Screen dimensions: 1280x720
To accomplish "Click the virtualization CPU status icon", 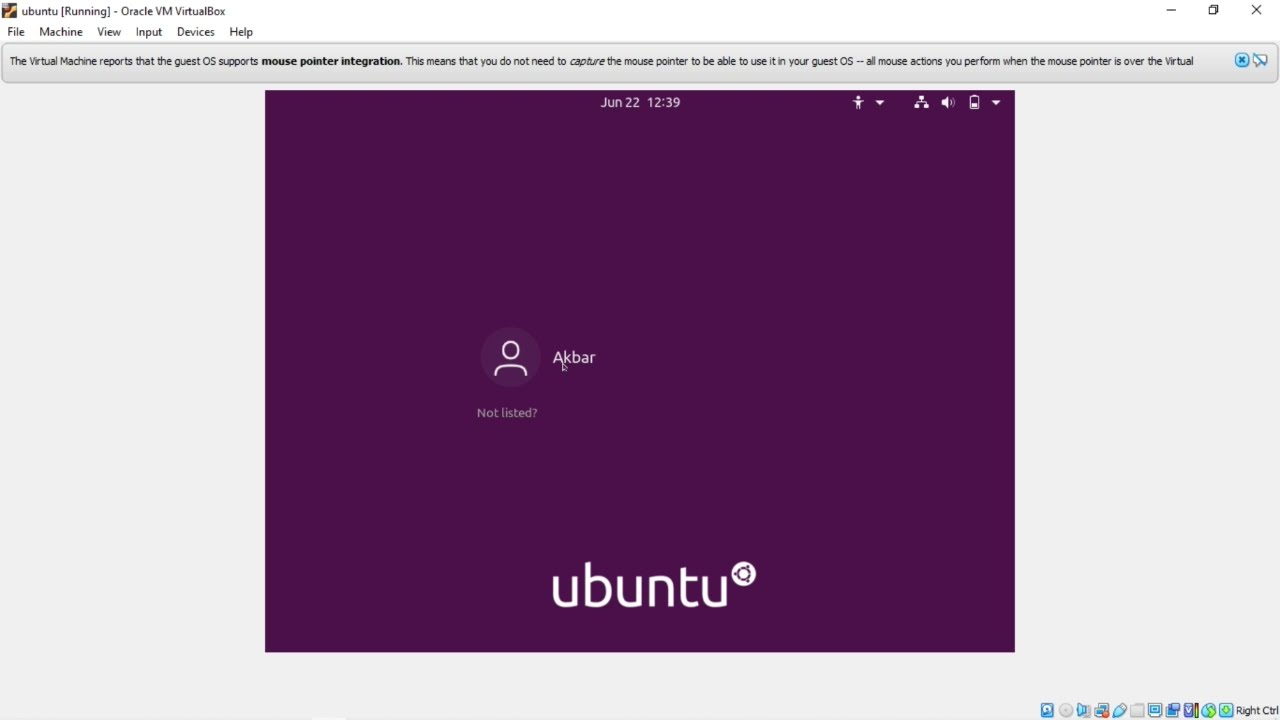I will pyautogui.click(x=1191, y=710).
